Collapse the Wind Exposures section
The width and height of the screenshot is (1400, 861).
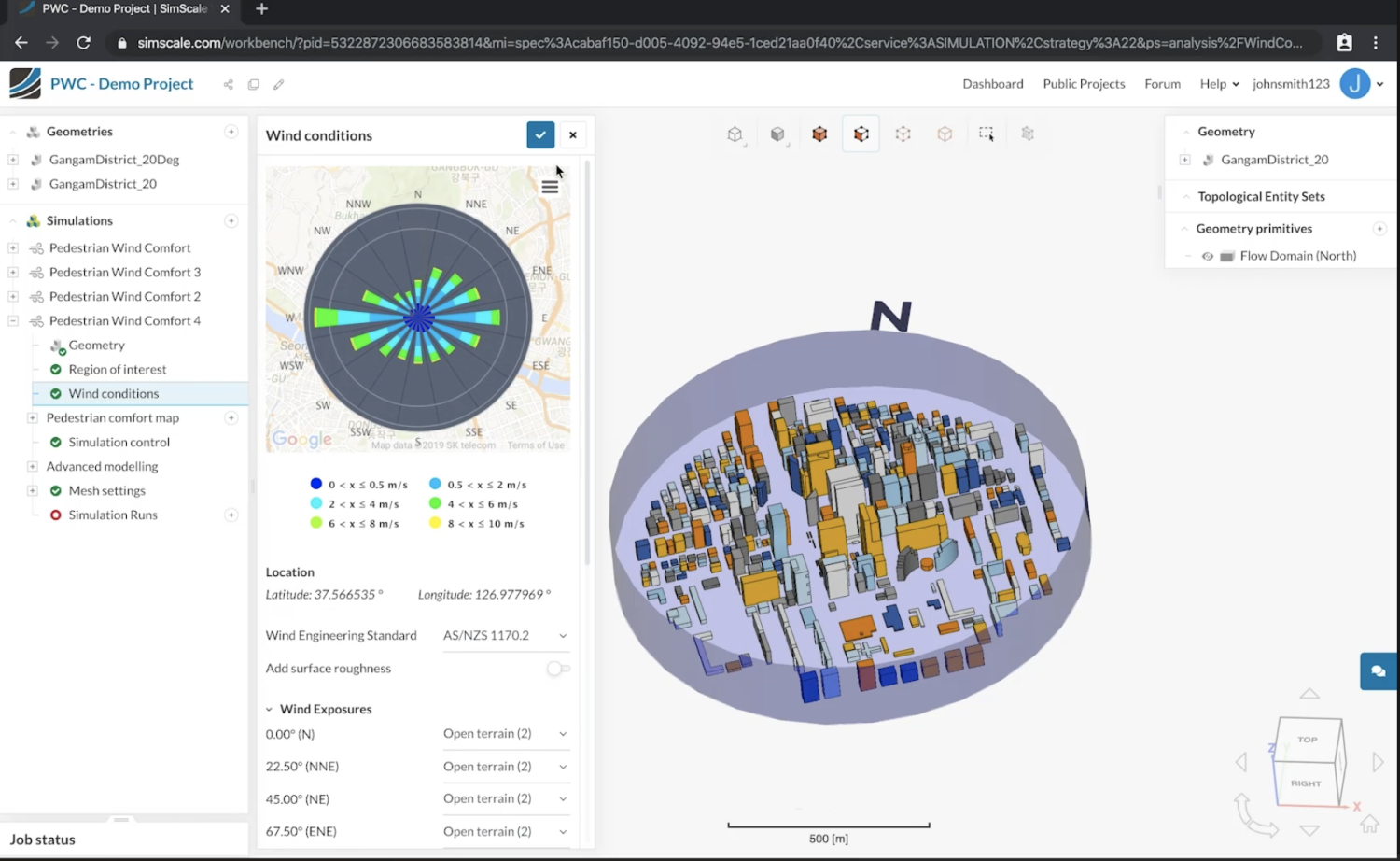[270, 710]
